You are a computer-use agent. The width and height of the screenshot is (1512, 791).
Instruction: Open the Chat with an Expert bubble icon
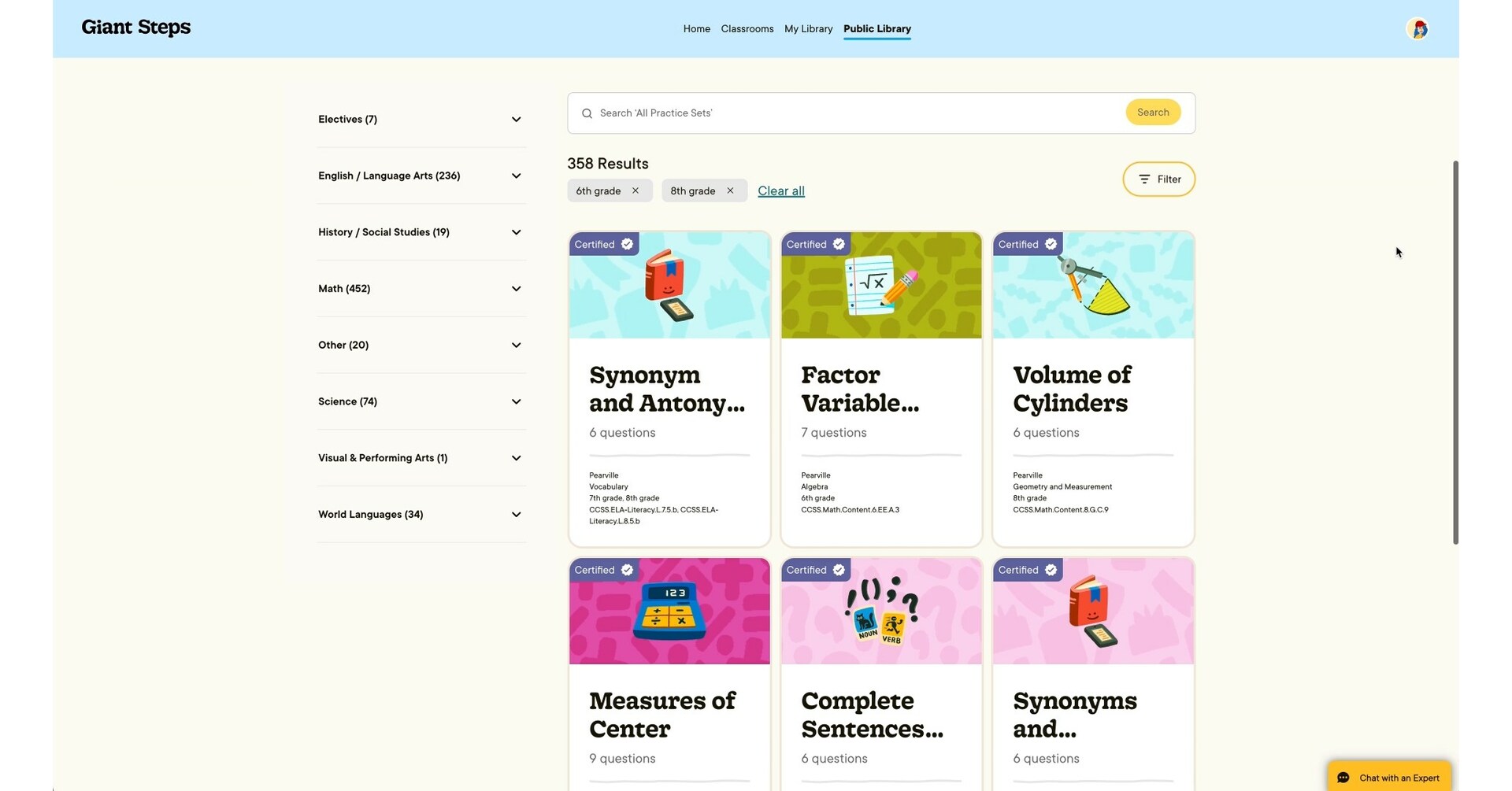point(1344,777)
